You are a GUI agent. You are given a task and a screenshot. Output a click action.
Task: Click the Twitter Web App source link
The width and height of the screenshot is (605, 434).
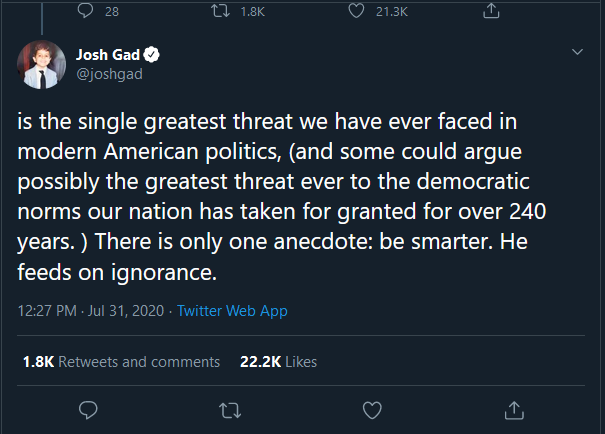(232, 311)
